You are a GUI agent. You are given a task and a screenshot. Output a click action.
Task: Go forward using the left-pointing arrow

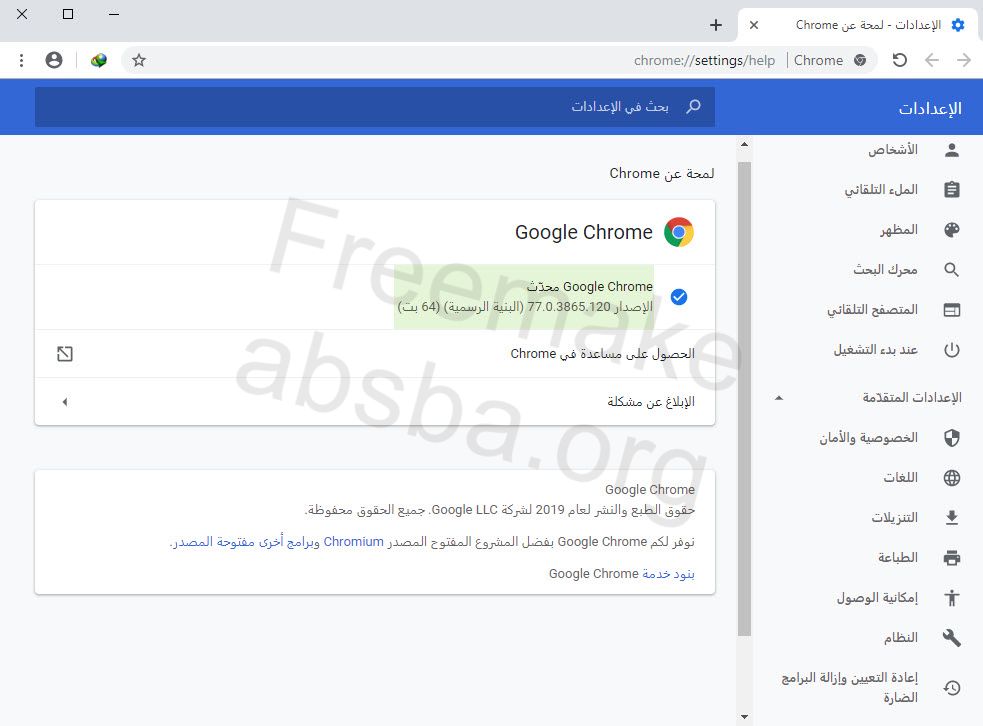(932, 60)
